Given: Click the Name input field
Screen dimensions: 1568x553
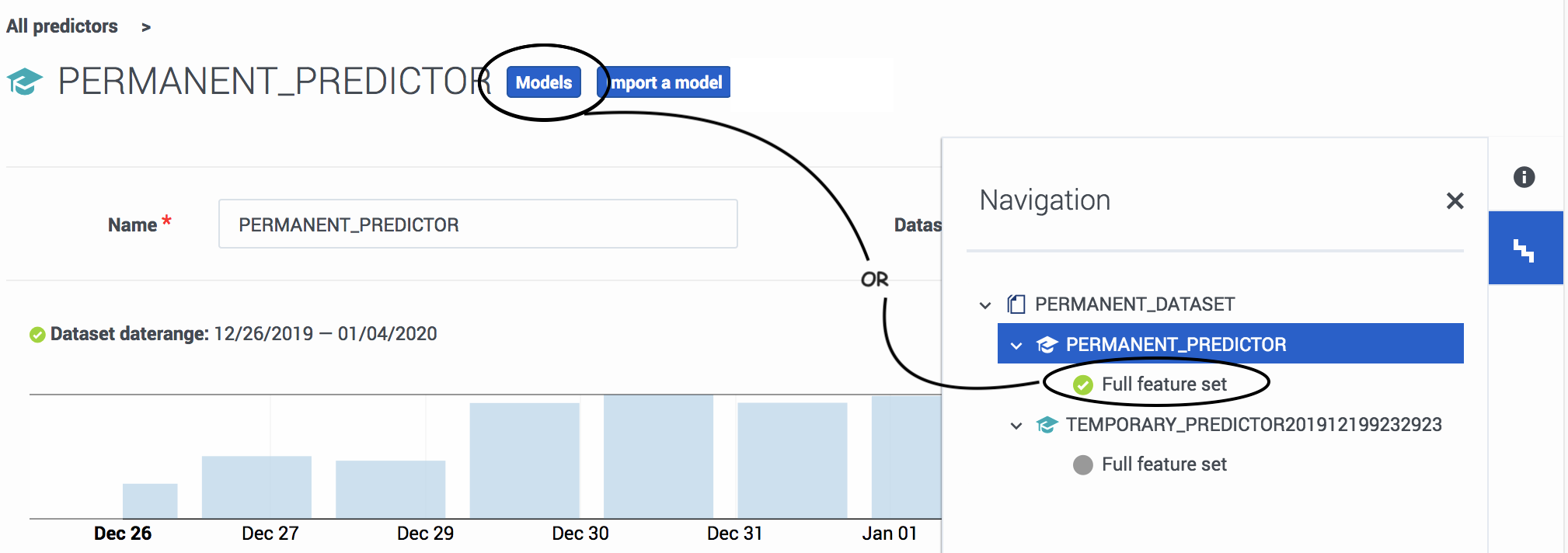Looking at the screenshot, I should pyautogui.click(x=478, y=224).
